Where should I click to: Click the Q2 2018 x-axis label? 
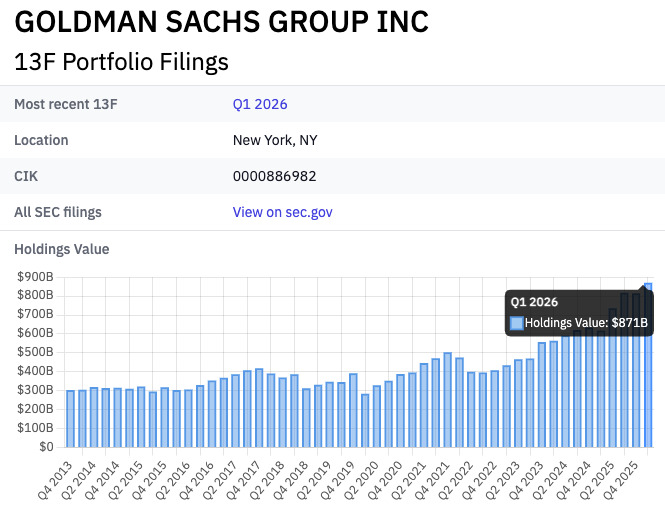267,480
